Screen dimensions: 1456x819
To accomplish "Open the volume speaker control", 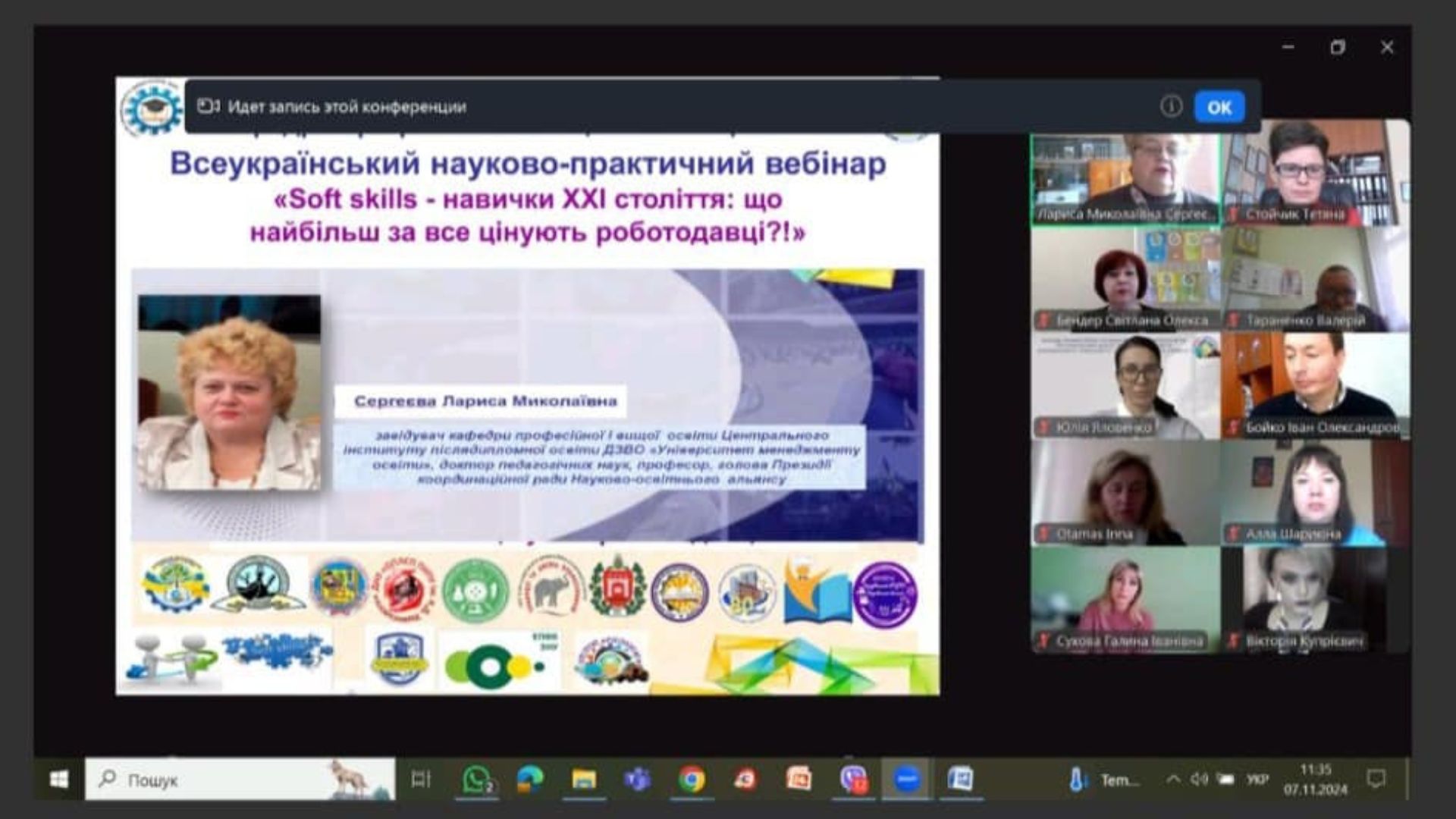I will coord(1199,780).
